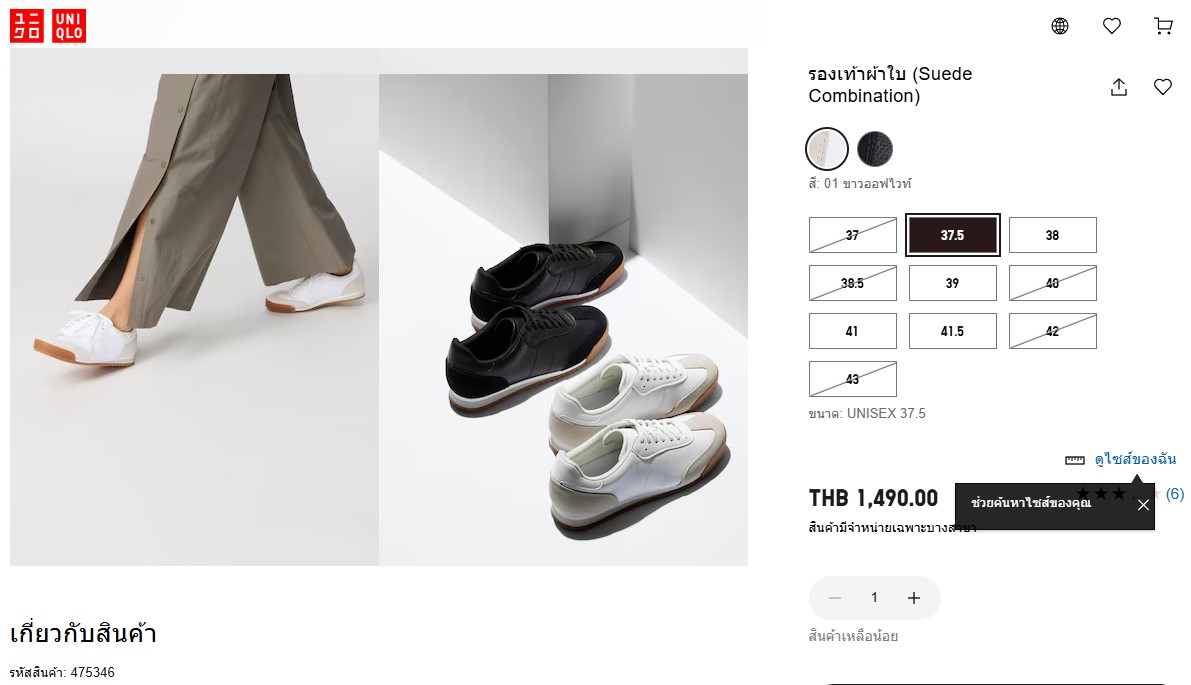Choose size 41

(x=852, y=331)
